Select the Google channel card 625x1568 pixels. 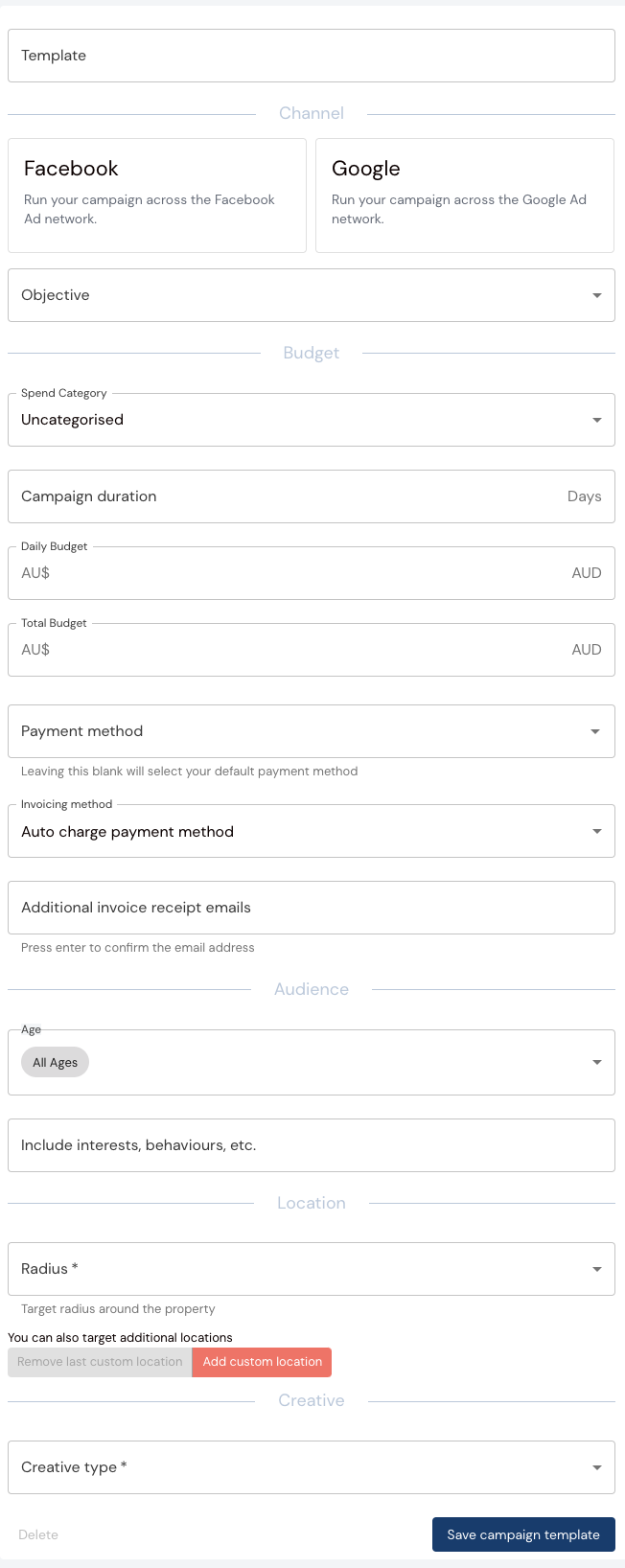tap(465, 196)
